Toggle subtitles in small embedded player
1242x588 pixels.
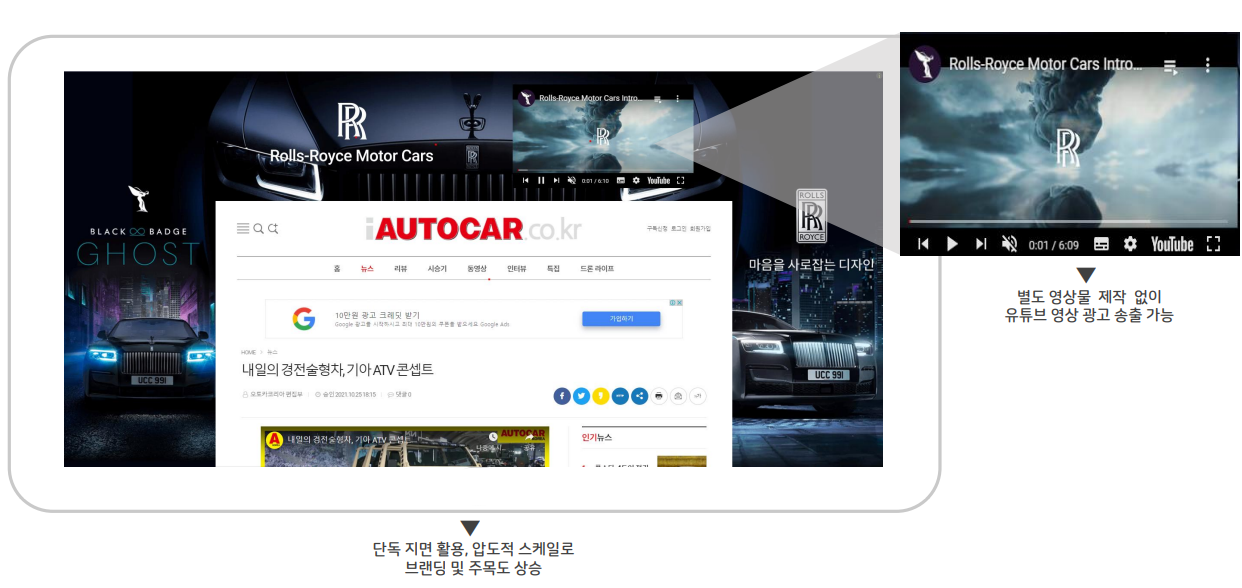[621, 180]
